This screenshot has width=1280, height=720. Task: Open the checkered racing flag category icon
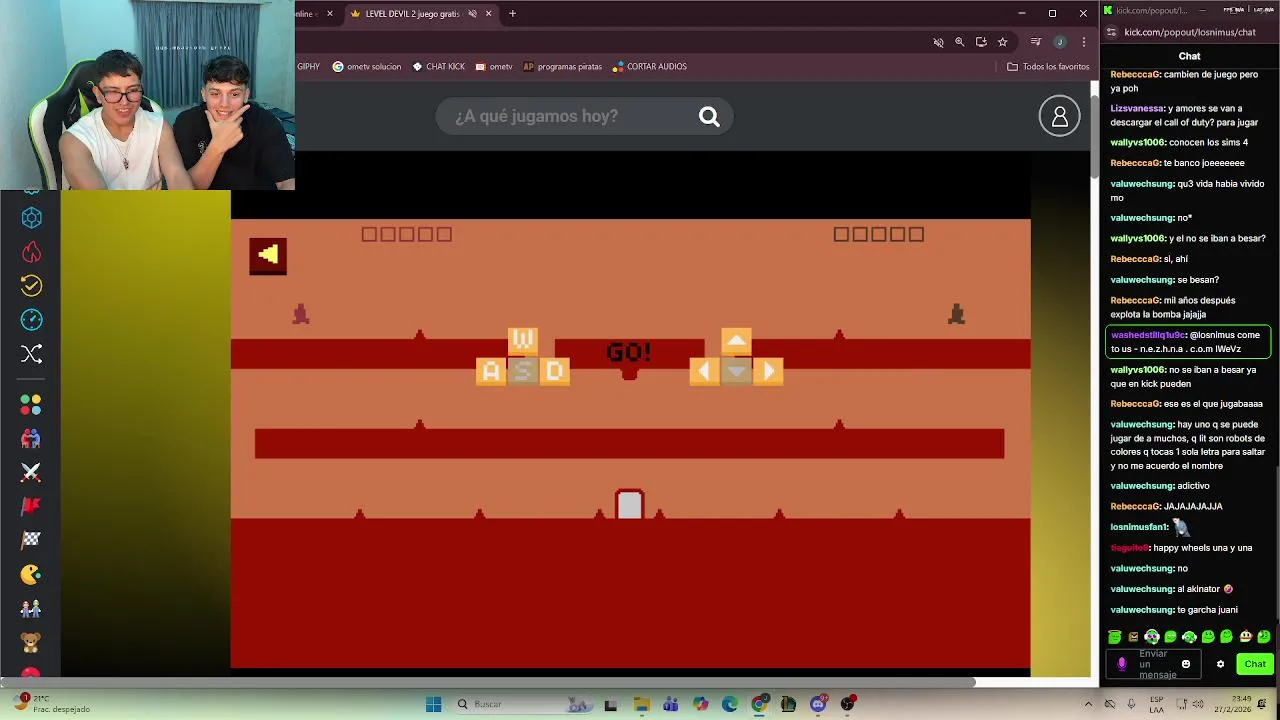[31, 540]
